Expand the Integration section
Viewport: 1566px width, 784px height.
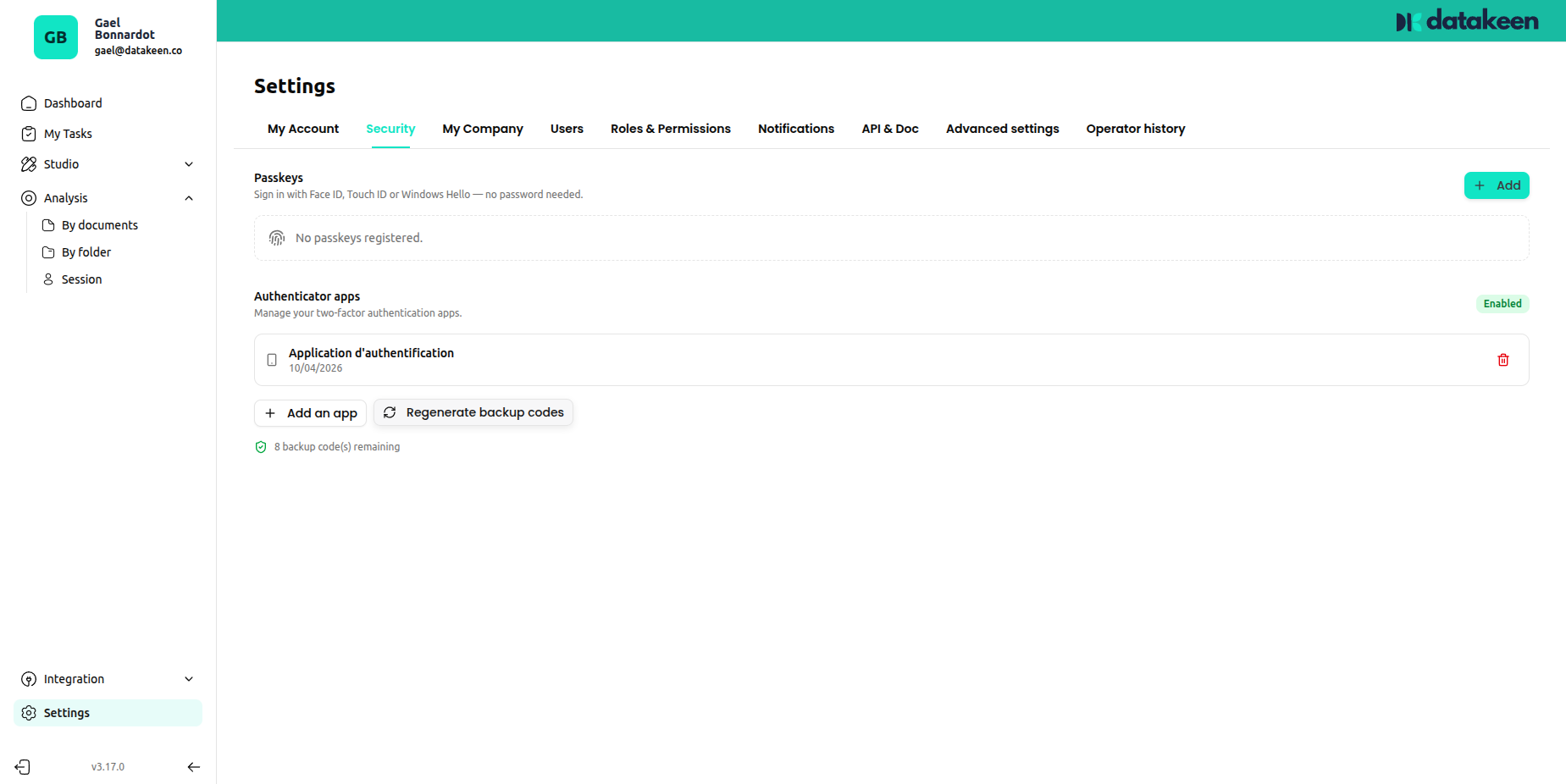click(74, 678)
